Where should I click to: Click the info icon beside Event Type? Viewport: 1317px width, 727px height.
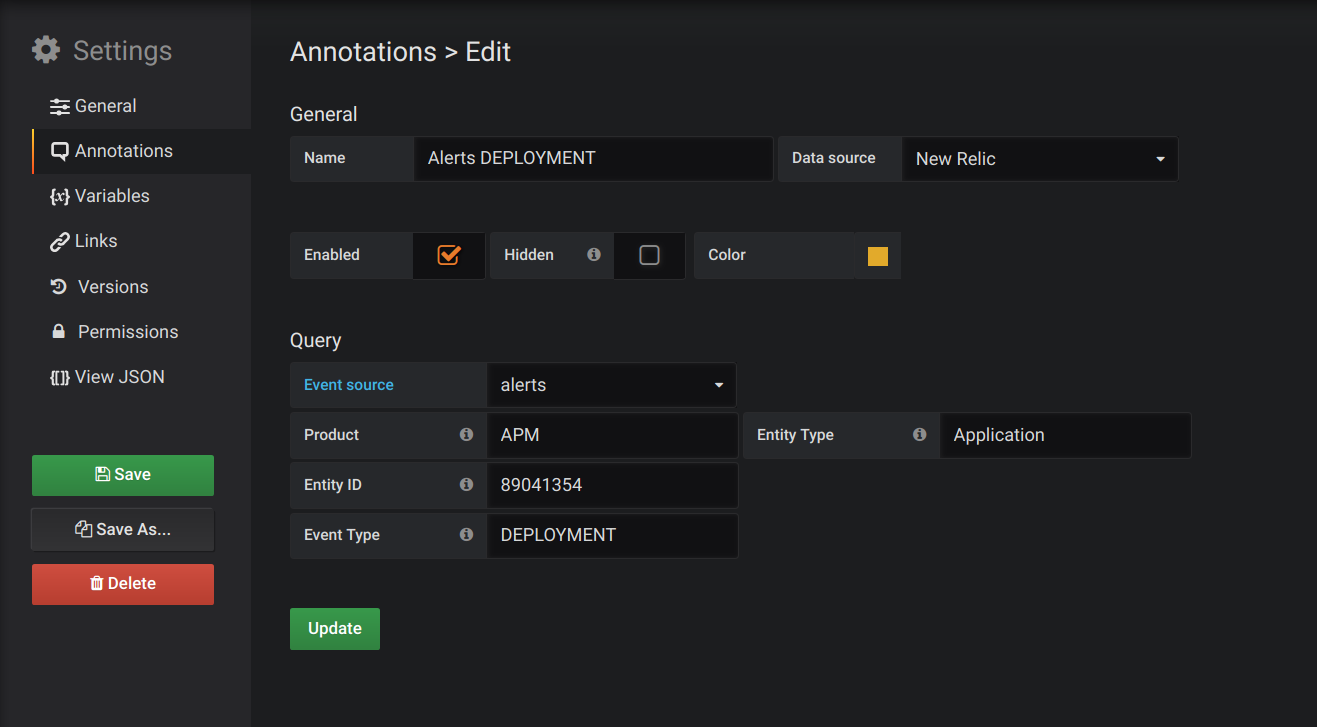466,535
